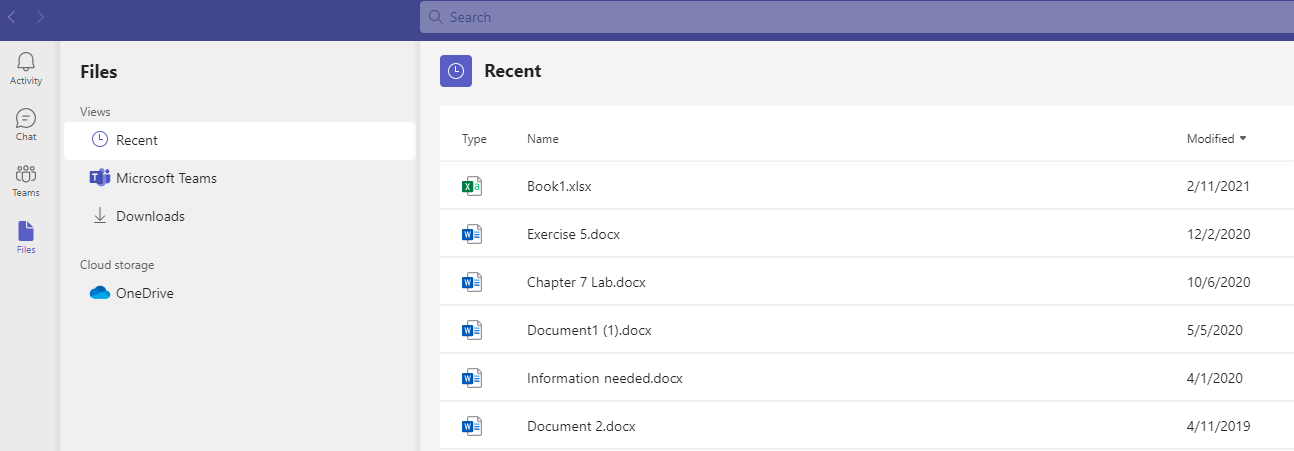The image size is (1294, 451).
Task: Click the 12/2/2020 modified date
Action: coord(1218,234)
